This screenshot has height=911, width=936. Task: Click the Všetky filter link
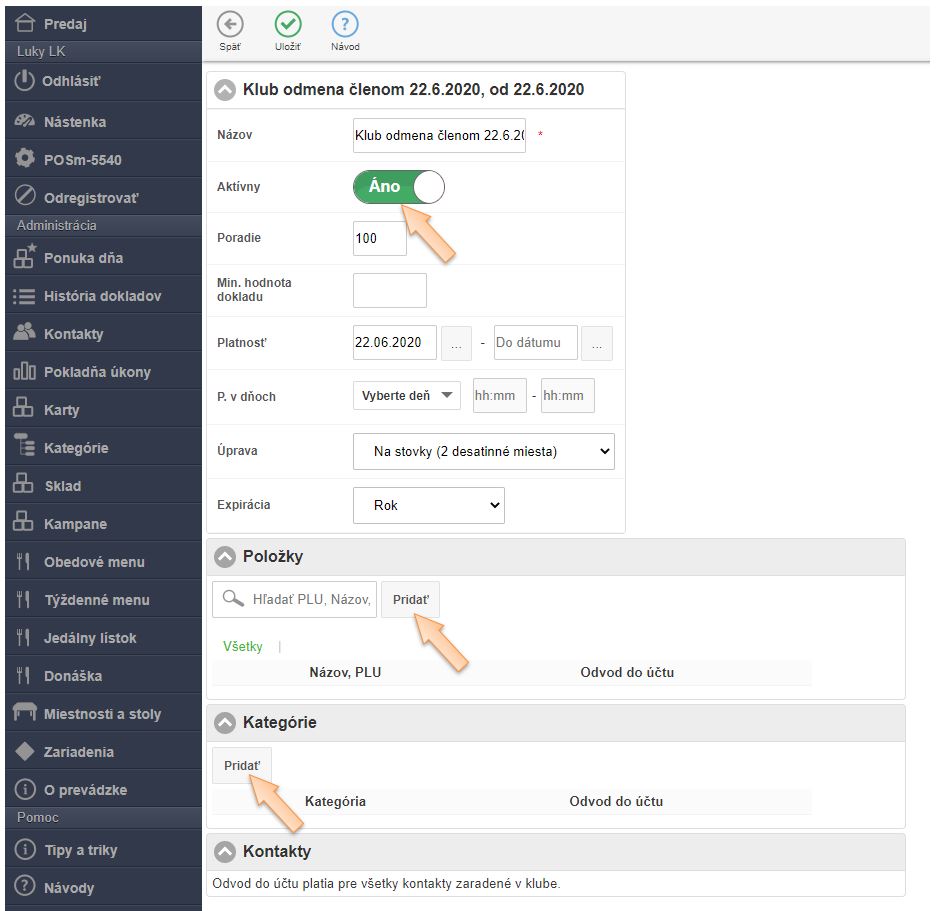tap(242, 647)
